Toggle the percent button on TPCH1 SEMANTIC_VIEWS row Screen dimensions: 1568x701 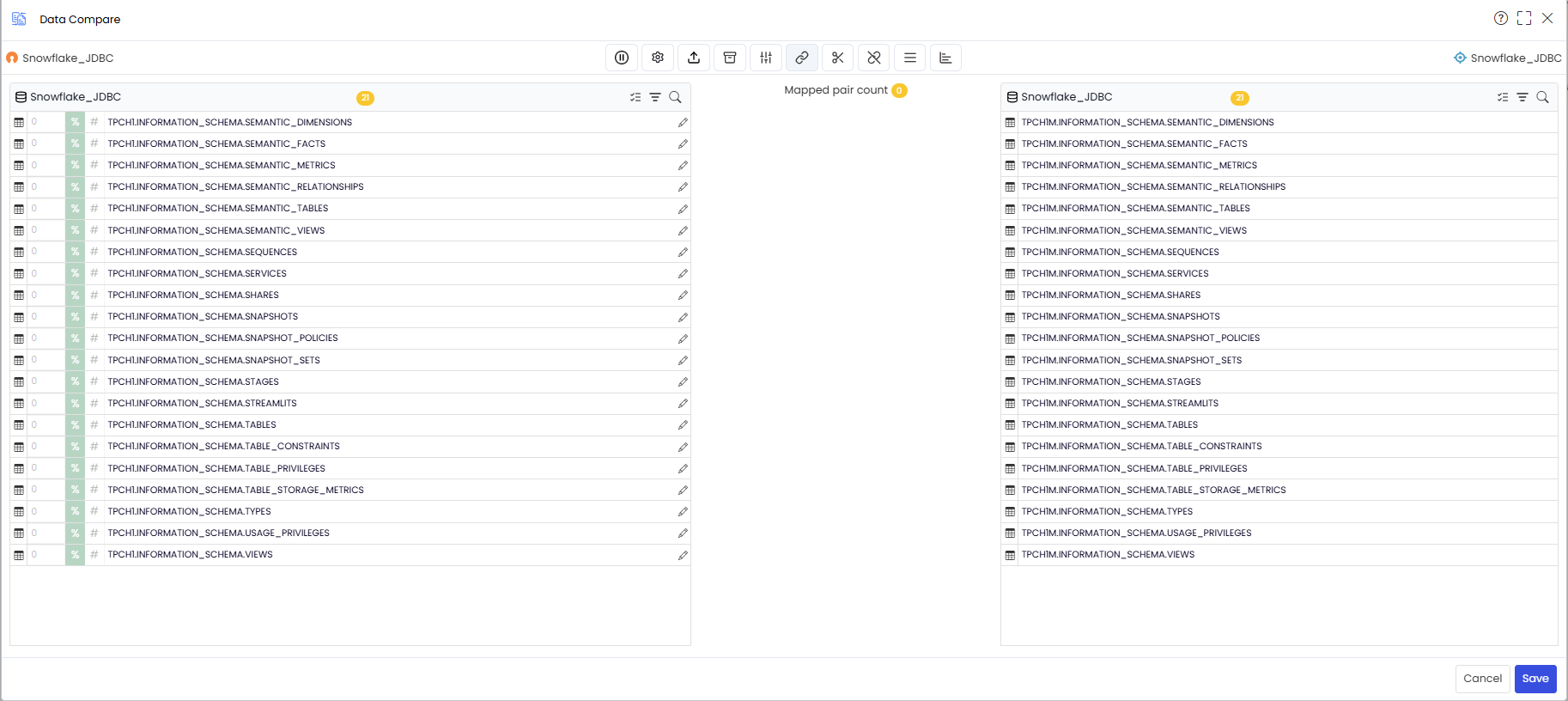click(75, 230)
